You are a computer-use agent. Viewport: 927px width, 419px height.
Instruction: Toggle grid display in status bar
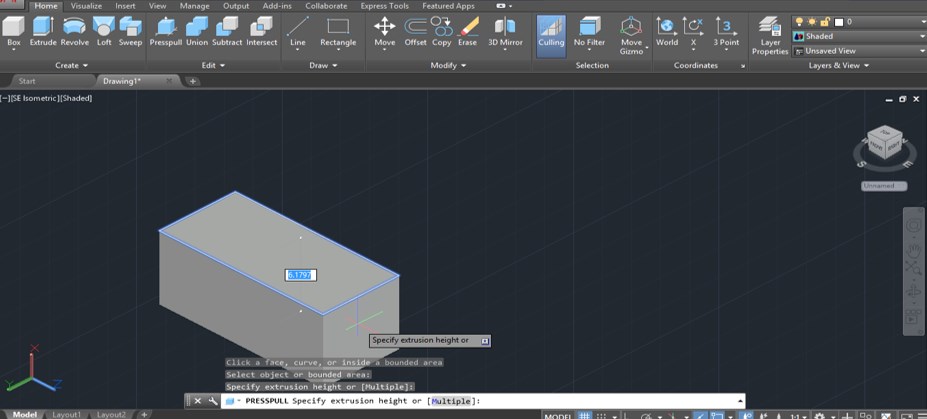coord(585,414)
